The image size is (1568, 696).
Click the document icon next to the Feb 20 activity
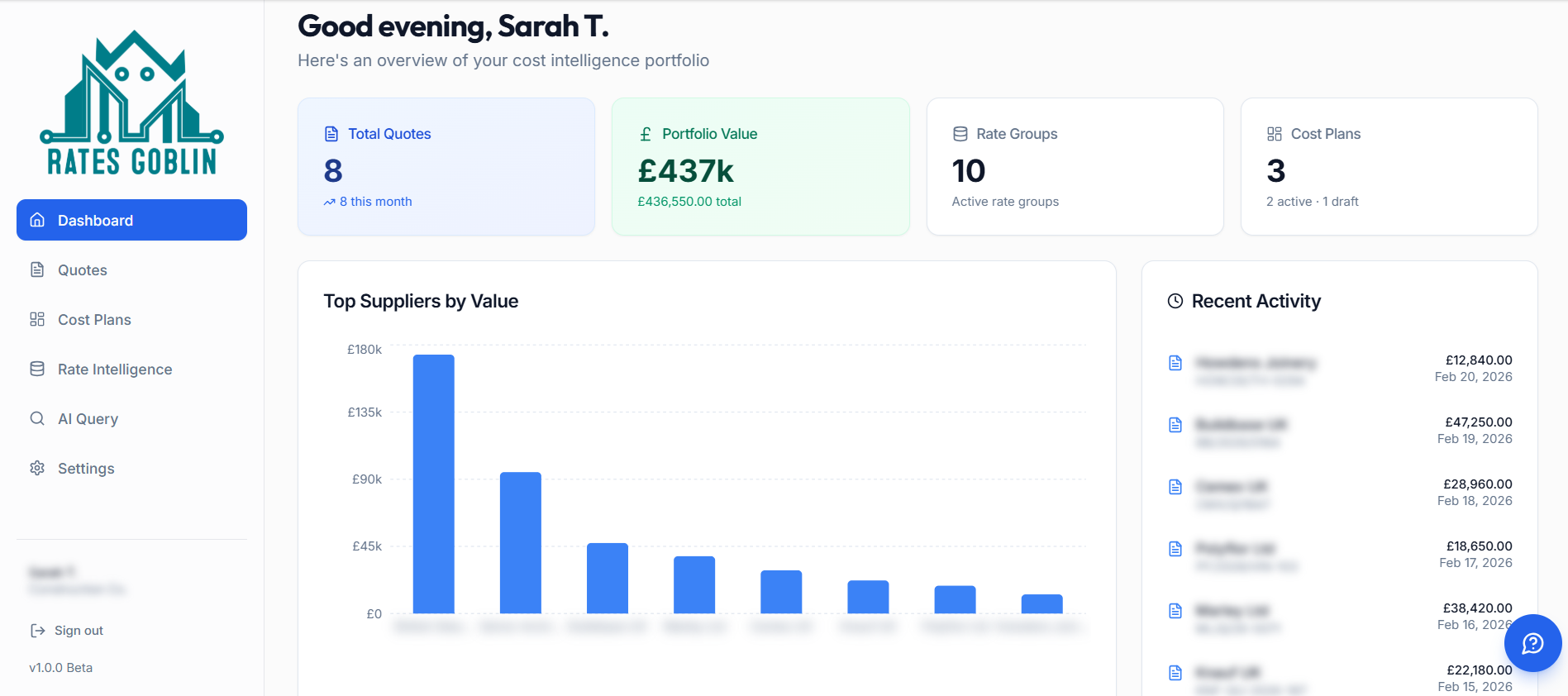point(1175,363)
